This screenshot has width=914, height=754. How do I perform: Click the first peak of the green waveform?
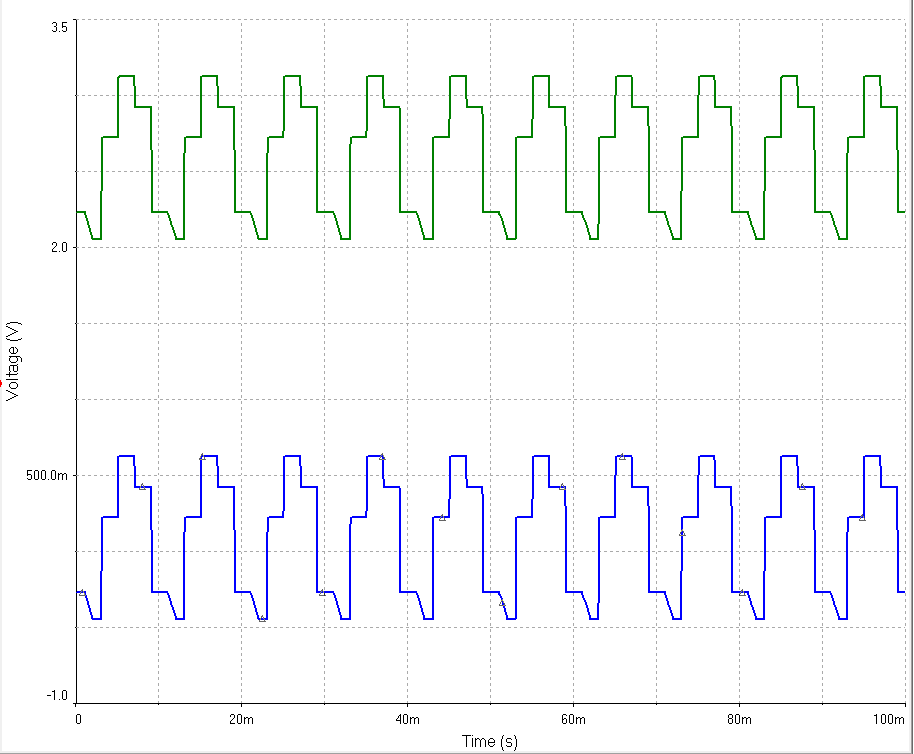pos(126,76)
